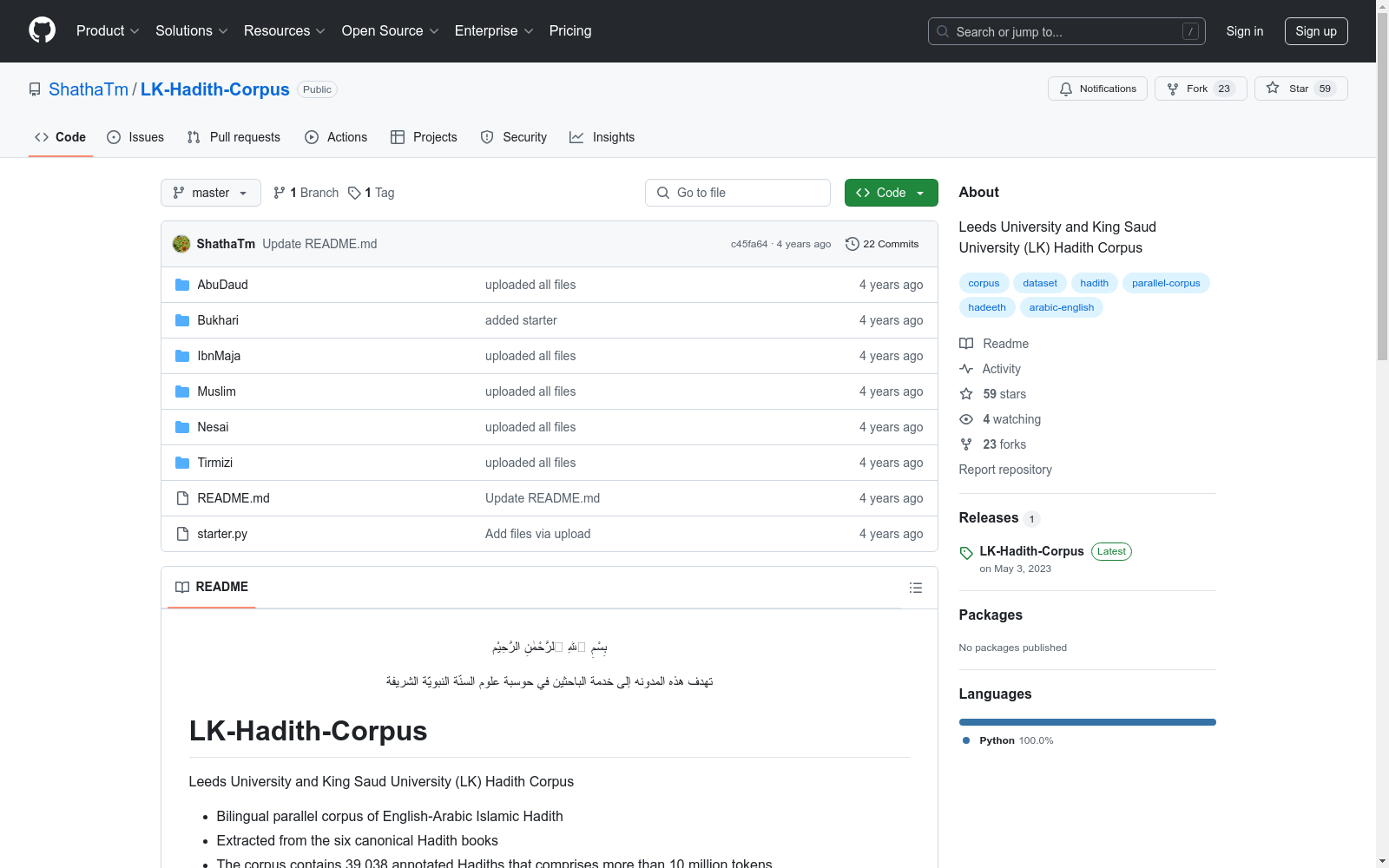Open the Projects tab

pyautogui.click(x=424, y=137)
